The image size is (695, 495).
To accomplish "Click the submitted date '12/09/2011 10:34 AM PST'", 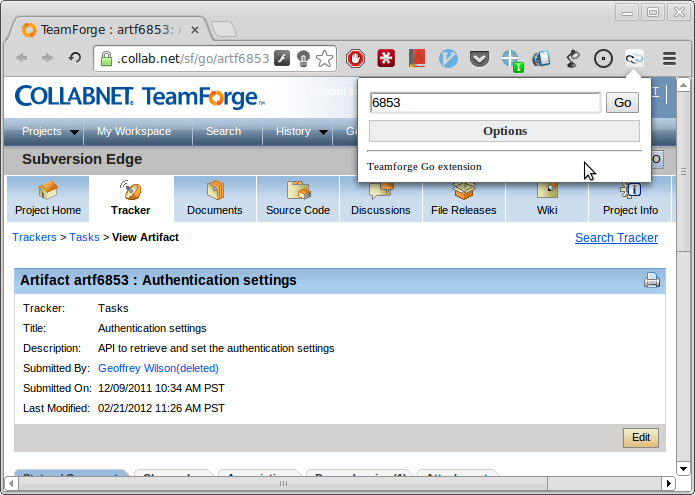I will click(x=161, y=388).
